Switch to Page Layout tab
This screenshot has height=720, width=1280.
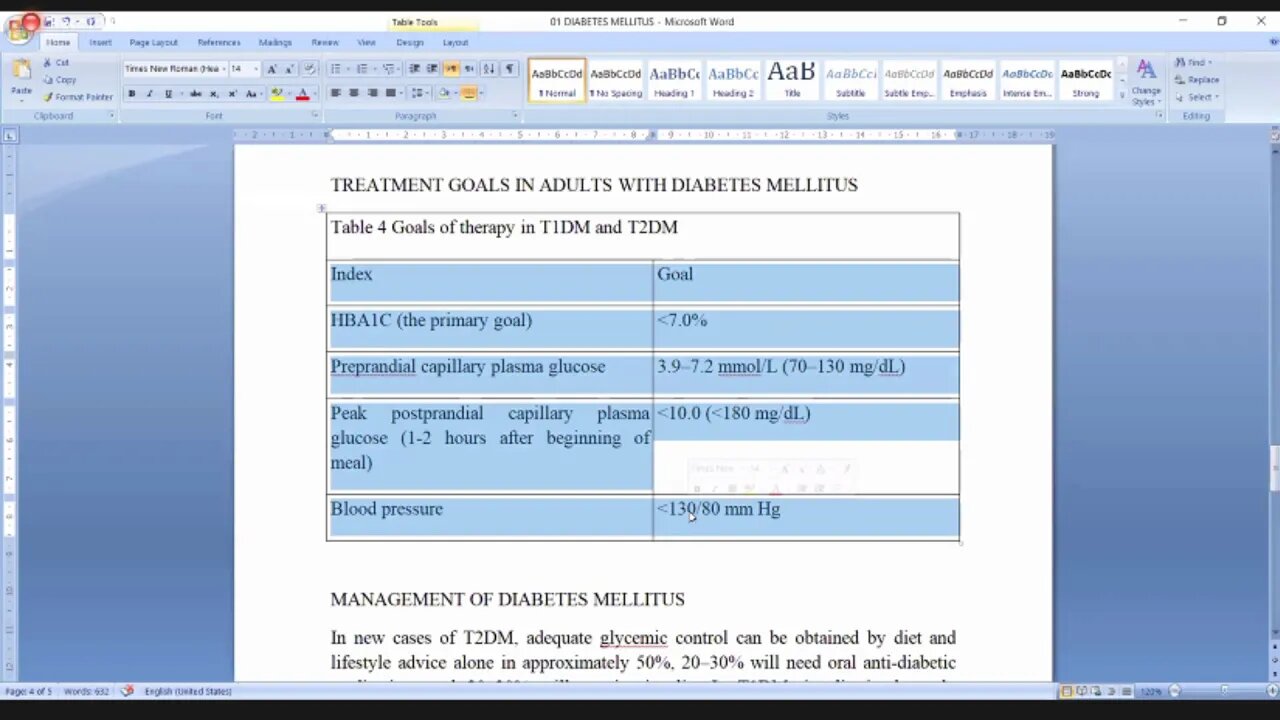click(153, 42)
